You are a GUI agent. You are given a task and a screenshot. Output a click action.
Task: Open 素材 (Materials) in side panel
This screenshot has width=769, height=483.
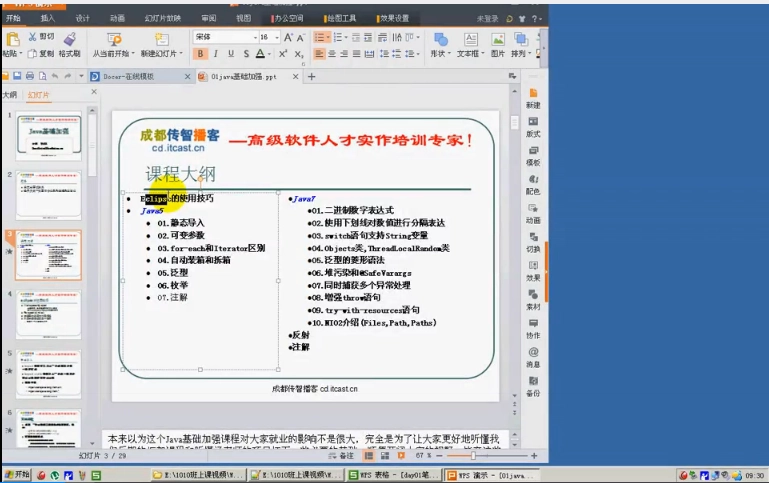[x=533, y=300]
